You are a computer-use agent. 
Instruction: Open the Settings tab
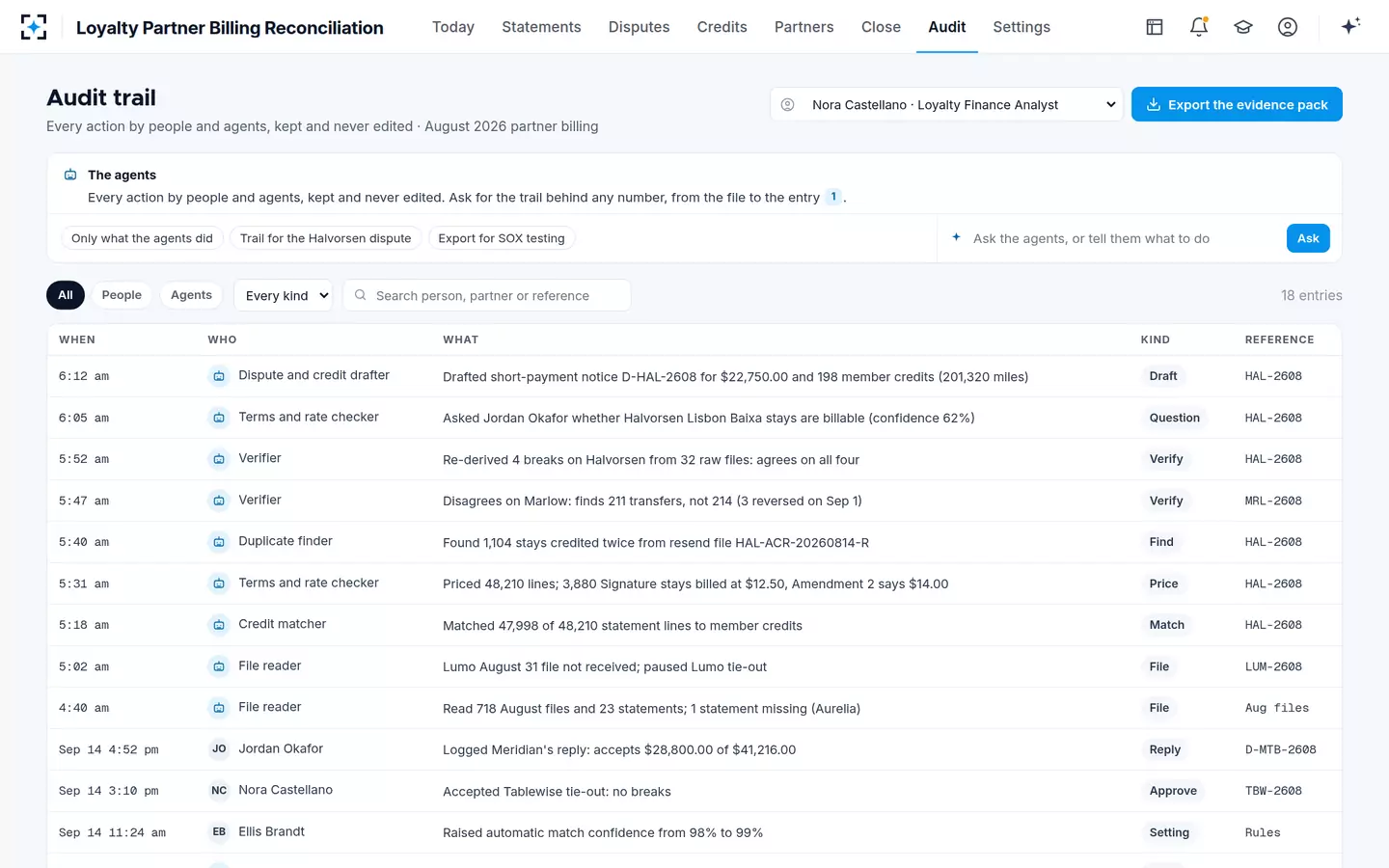1021,27
